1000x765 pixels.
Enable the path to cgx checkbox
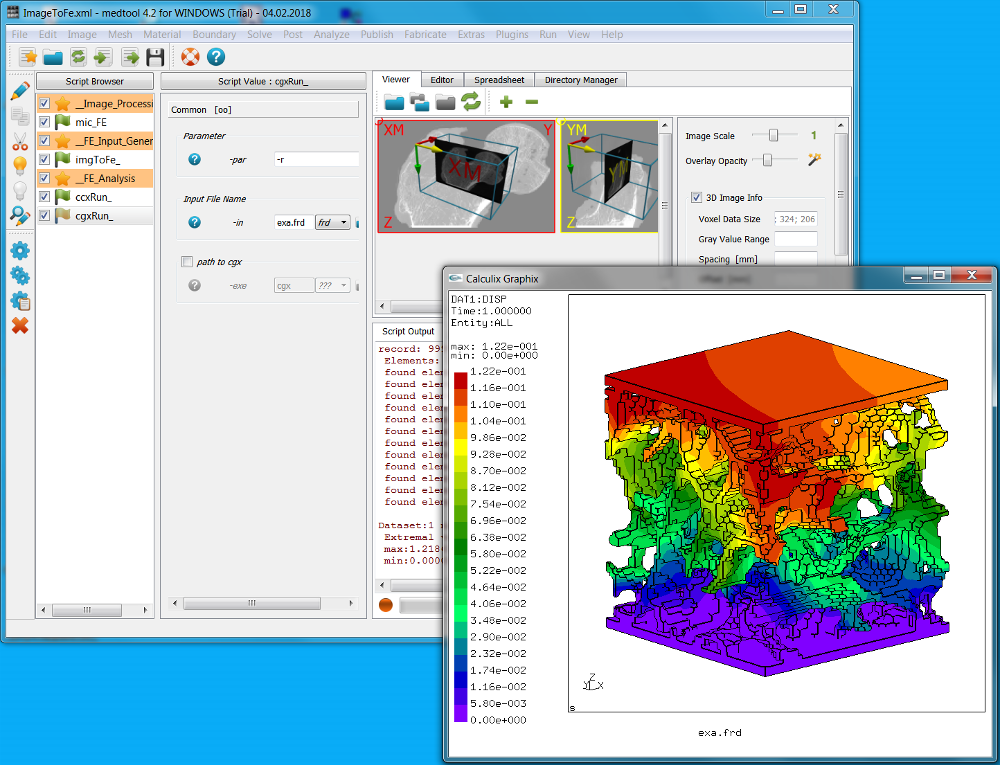click(187, 261)
